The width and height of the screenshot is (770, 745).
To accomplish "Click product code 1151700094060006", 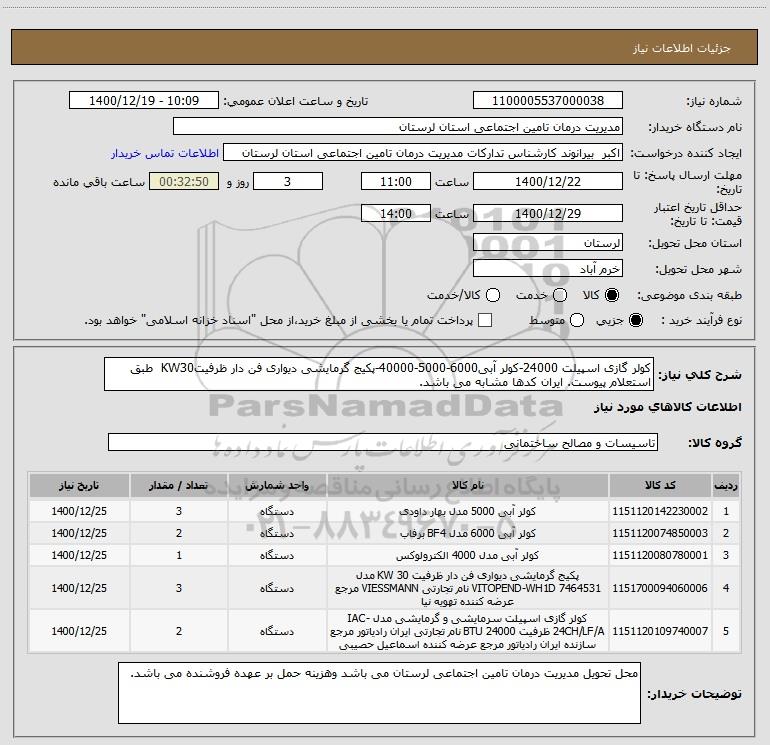I will 660,588.
